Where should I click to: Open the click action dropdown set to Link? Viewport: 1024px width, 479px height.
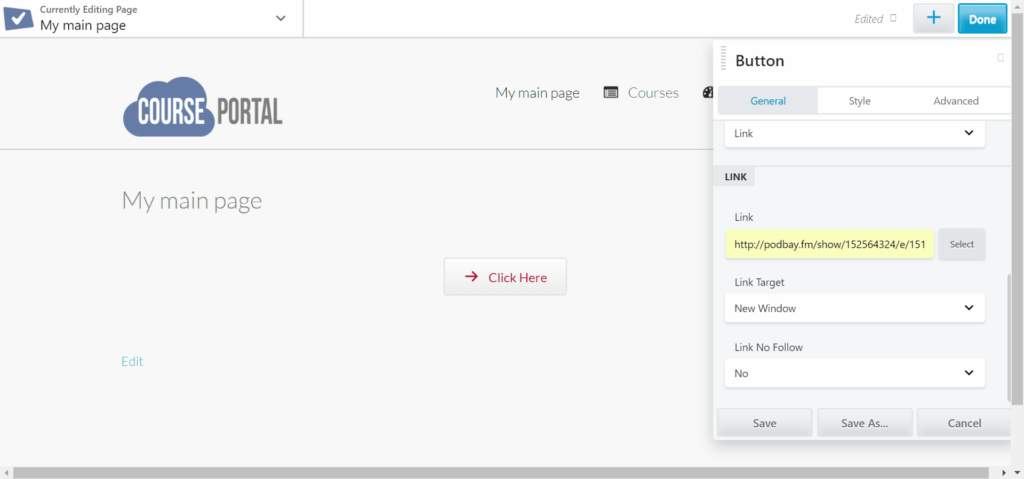point(854,133)
